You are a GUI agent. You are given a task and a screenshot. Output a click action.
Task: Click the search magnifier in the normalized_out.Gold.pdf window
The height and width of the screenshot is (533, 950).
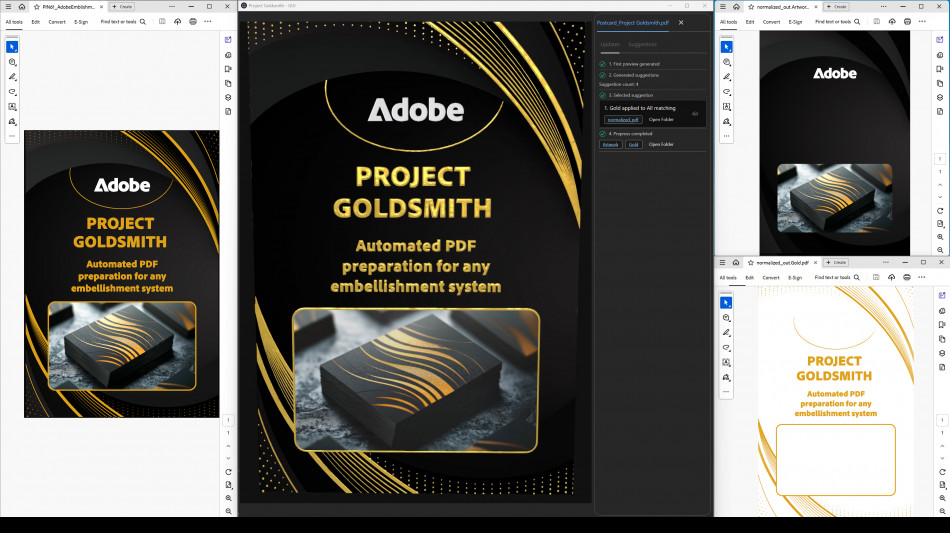point(857,277)
